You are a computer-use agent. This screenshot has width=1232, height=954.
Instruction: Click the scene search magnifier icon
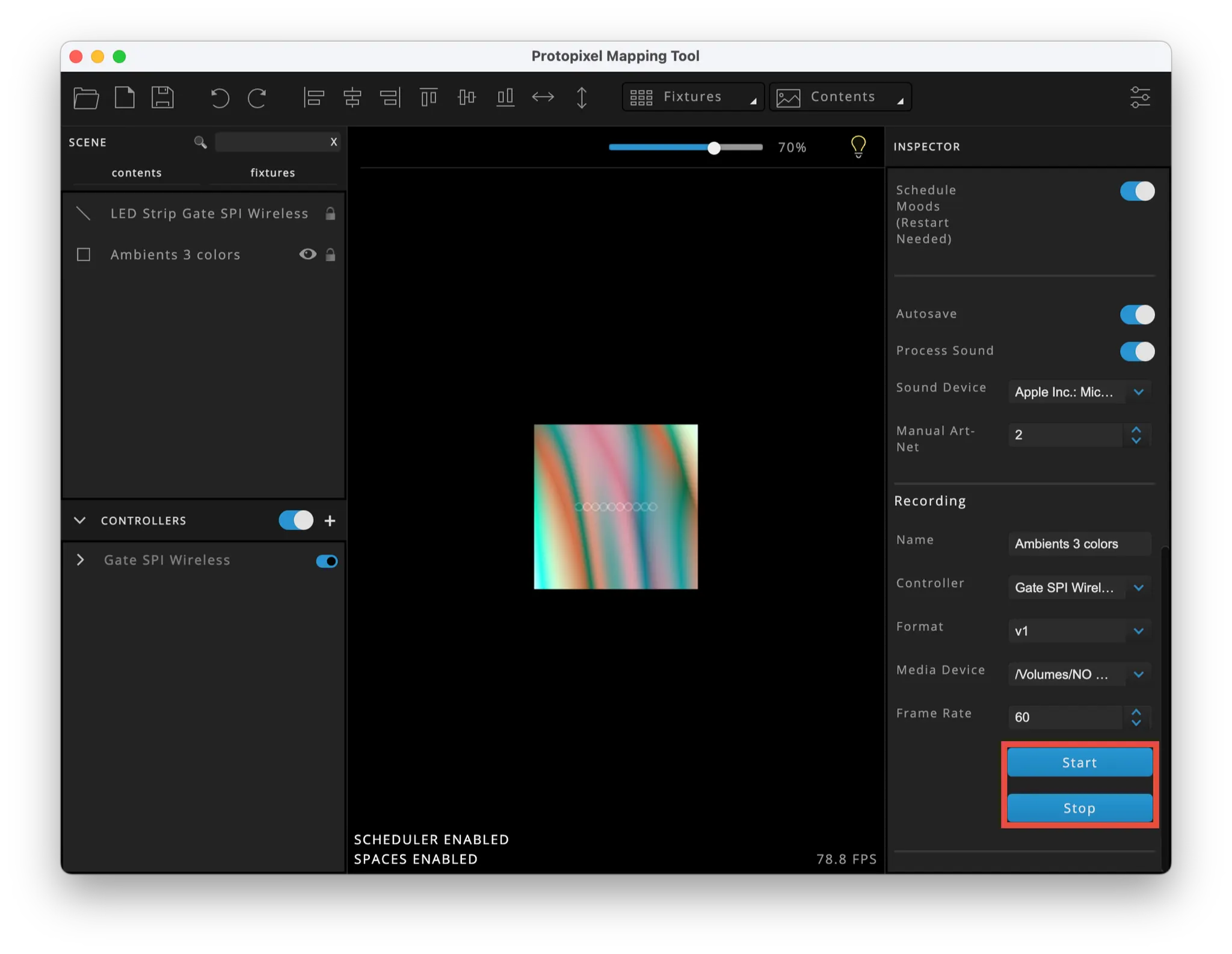[x=200, y=143]
